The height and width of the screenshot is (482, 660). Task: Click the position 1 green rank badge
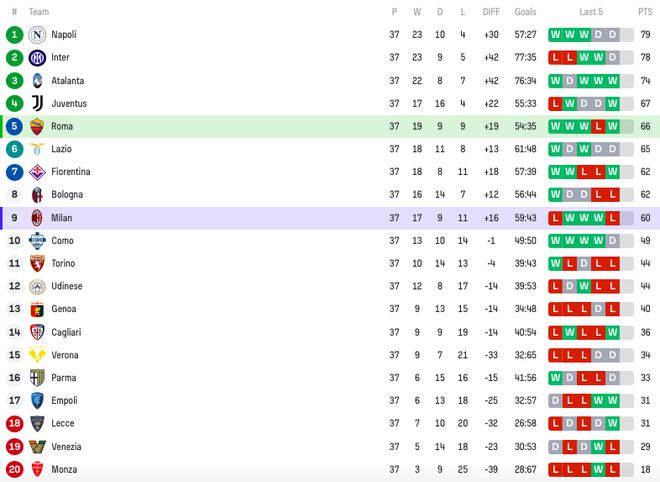[x=14, y=34]
